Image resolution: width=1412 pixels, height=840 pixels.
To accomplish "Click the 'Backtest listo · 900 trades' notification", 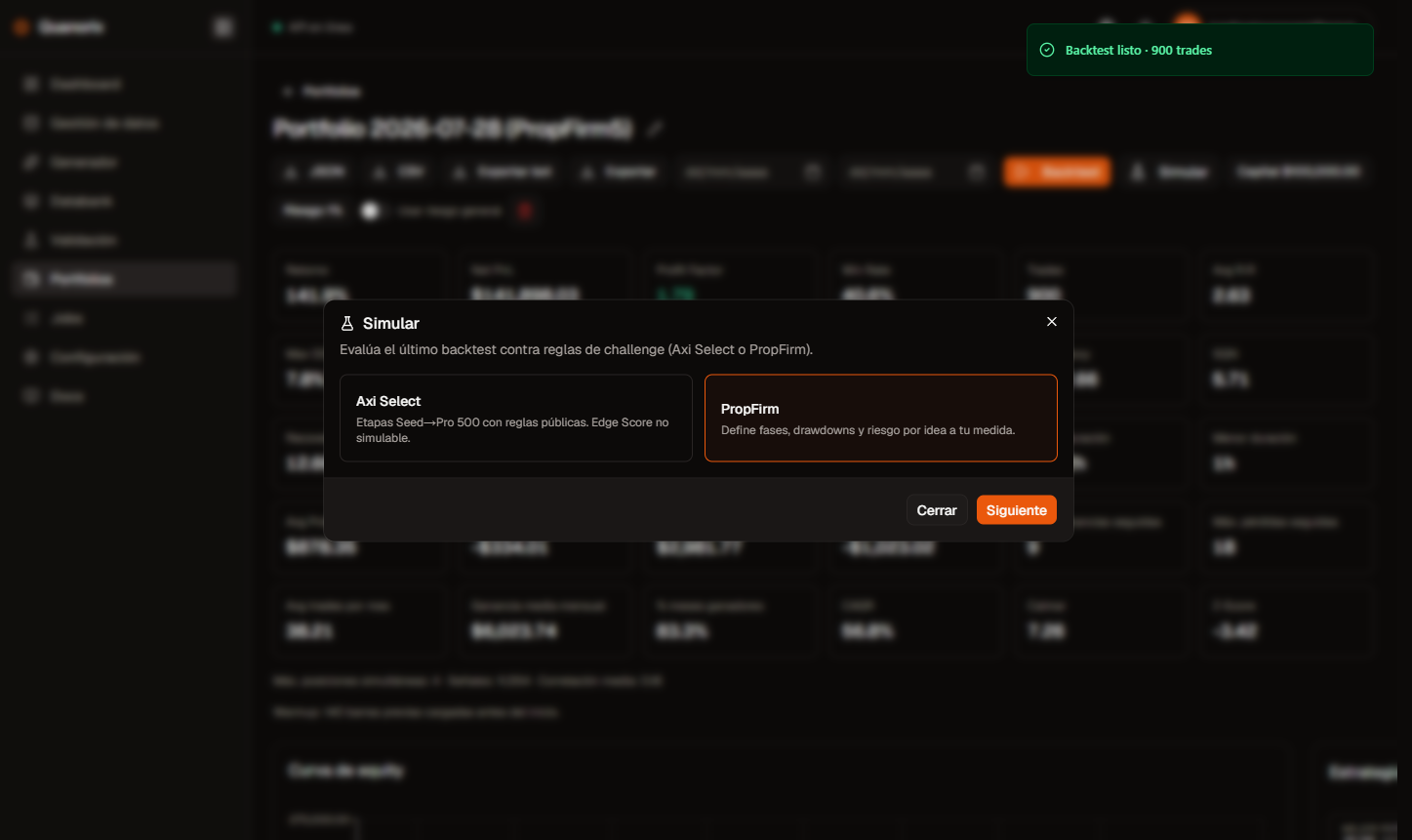I will click(x=1199, y=50).
